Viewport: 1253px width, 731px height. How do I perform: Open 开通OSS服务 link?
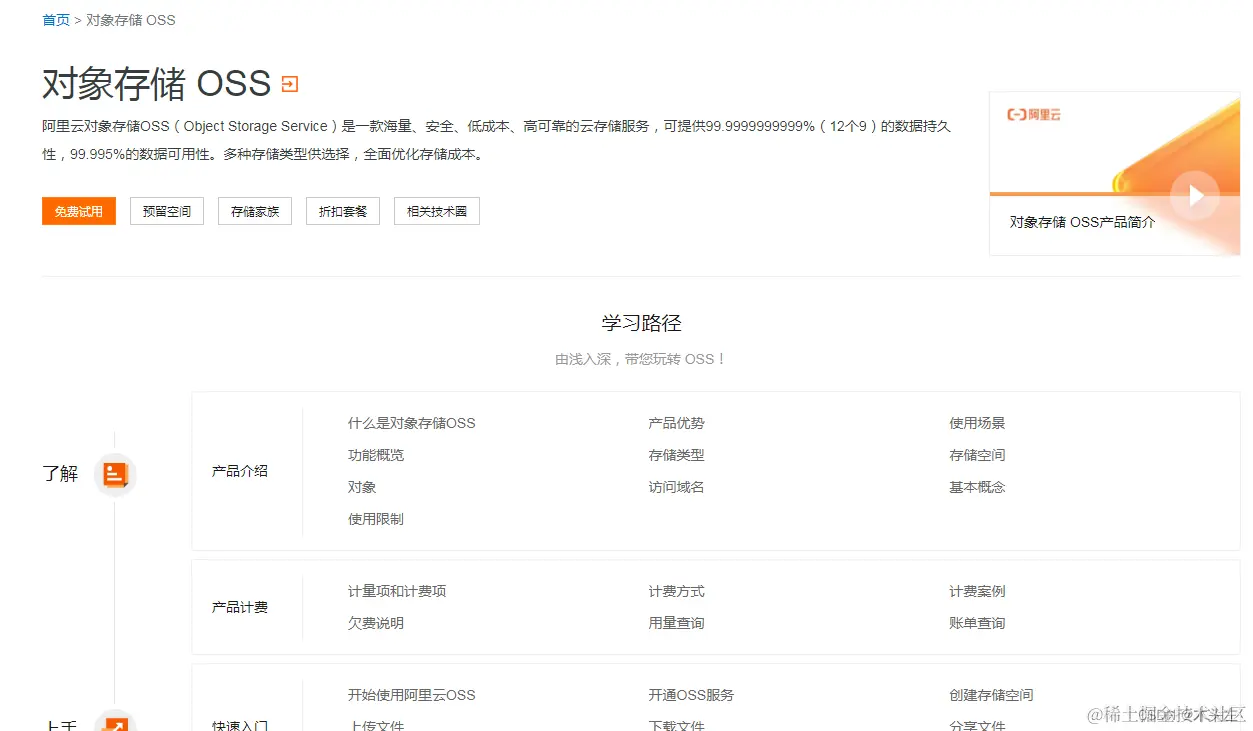pyautogui.click(x=691, y=695)
